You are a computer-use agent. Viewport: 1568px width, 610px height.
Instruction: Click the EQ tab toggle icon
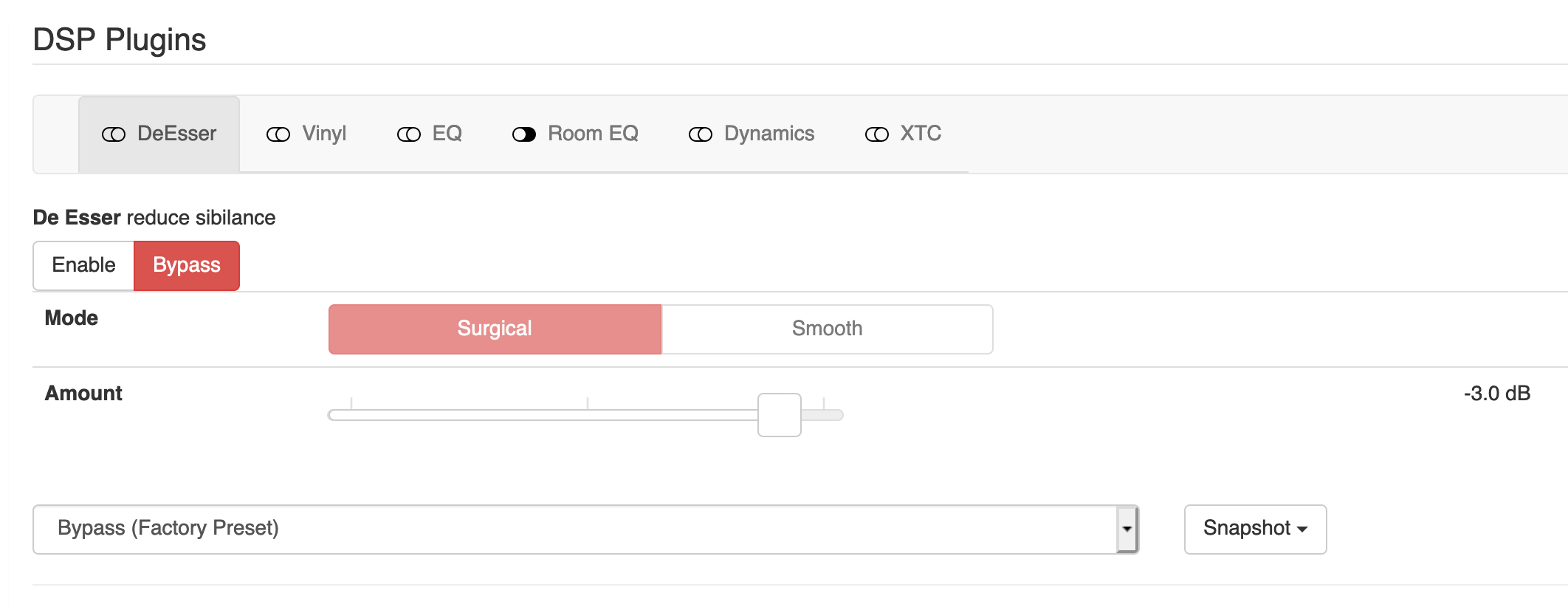point(409,134)
